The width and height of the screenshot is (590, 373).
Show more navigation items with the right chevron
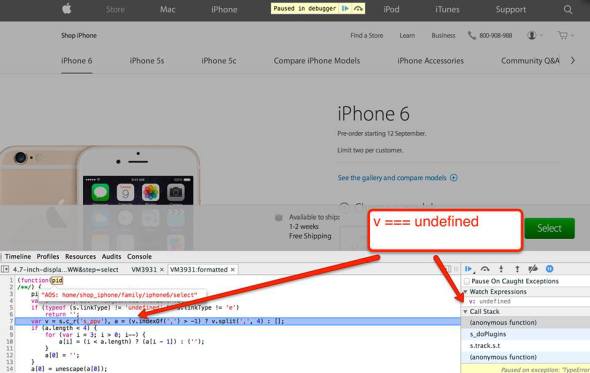[x=573, y=61]
